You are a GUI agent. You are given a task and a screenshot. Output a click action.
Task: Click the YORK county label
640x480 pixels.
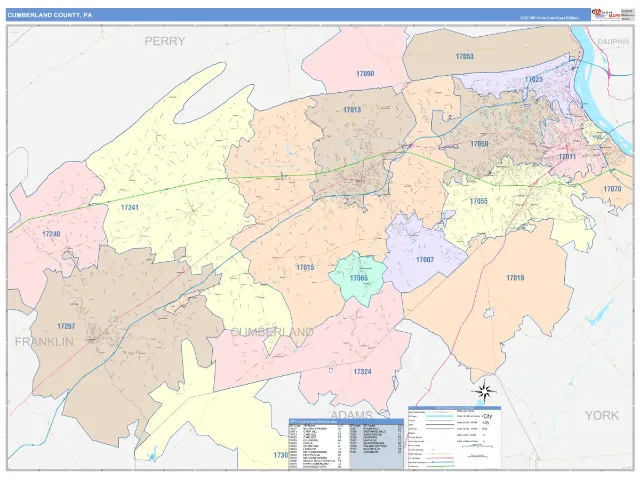click(602, 416)
